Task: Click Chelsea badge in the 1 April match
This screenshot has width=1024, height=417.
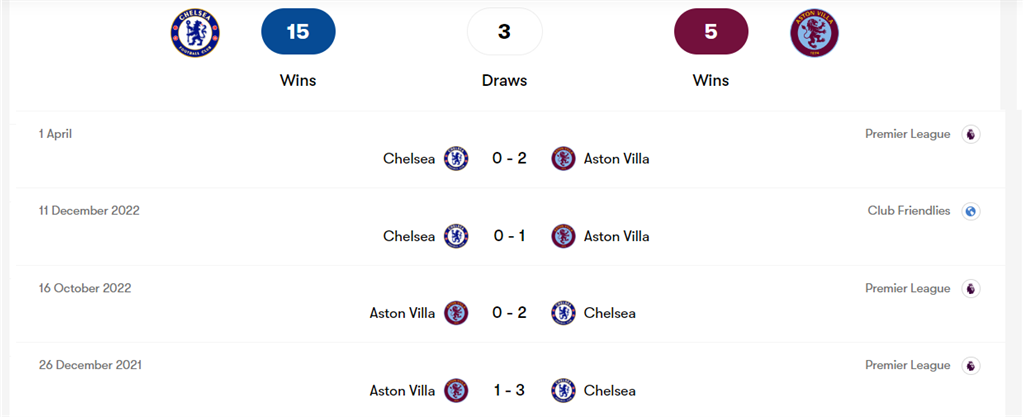Action: pyautogui.click(x=456, y=158)
